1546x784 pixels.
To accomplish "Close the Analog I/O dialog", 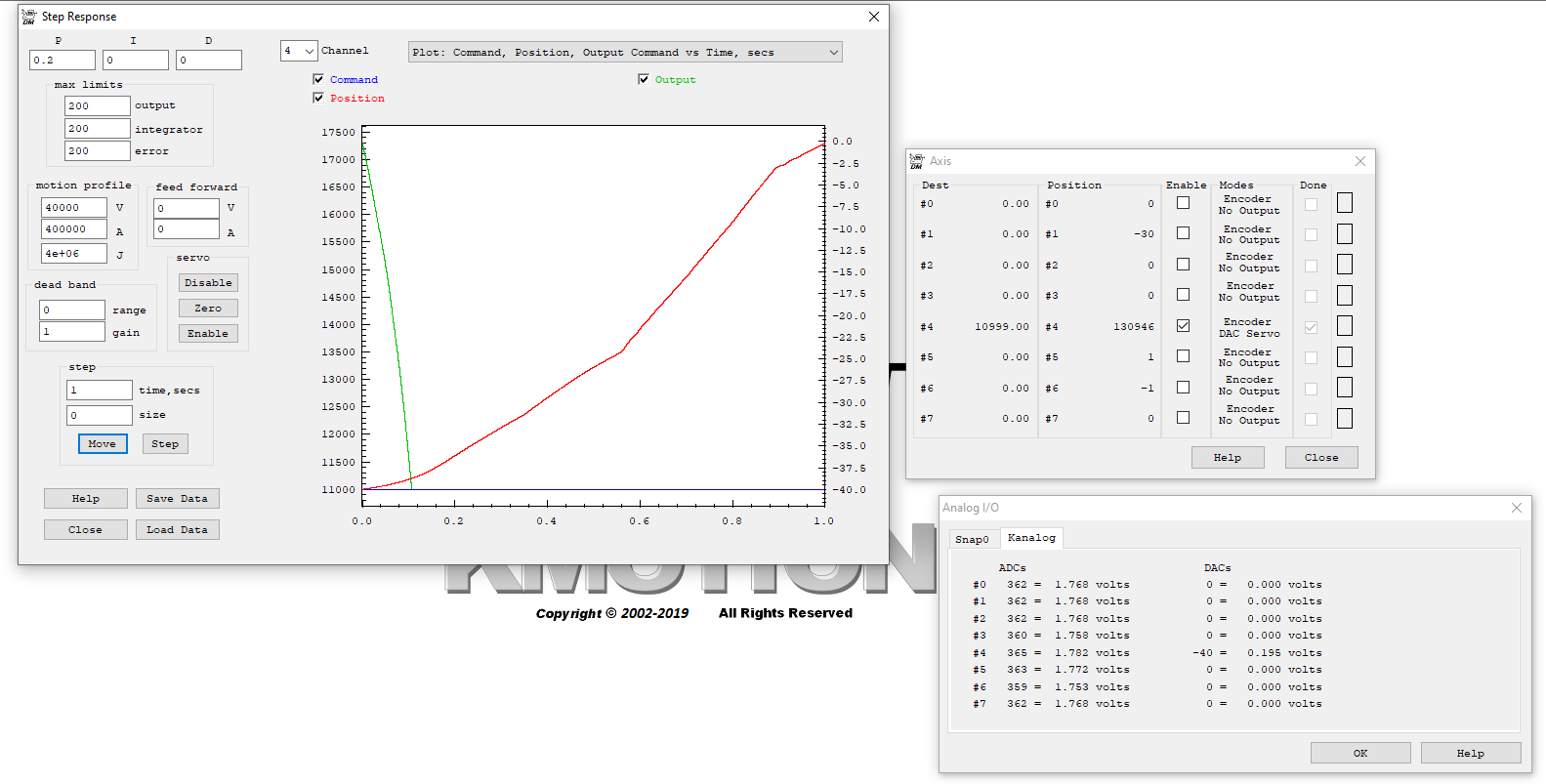I will tap(1516, 508).
